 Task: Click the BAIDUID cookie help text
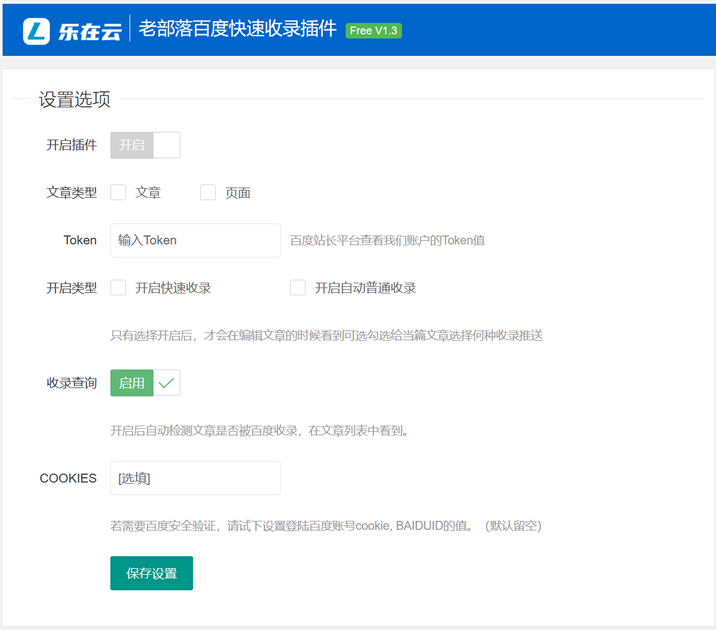pos(325,526)
